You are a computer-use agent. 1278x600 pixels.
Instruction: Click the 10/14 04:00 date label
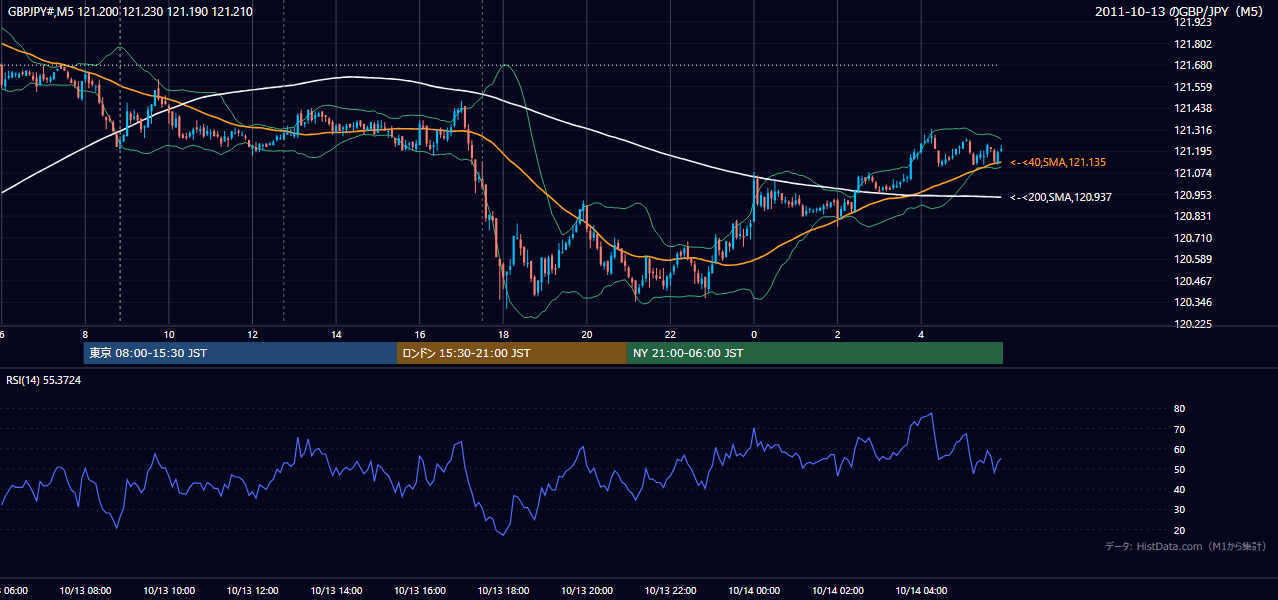[x=921, y=591]
